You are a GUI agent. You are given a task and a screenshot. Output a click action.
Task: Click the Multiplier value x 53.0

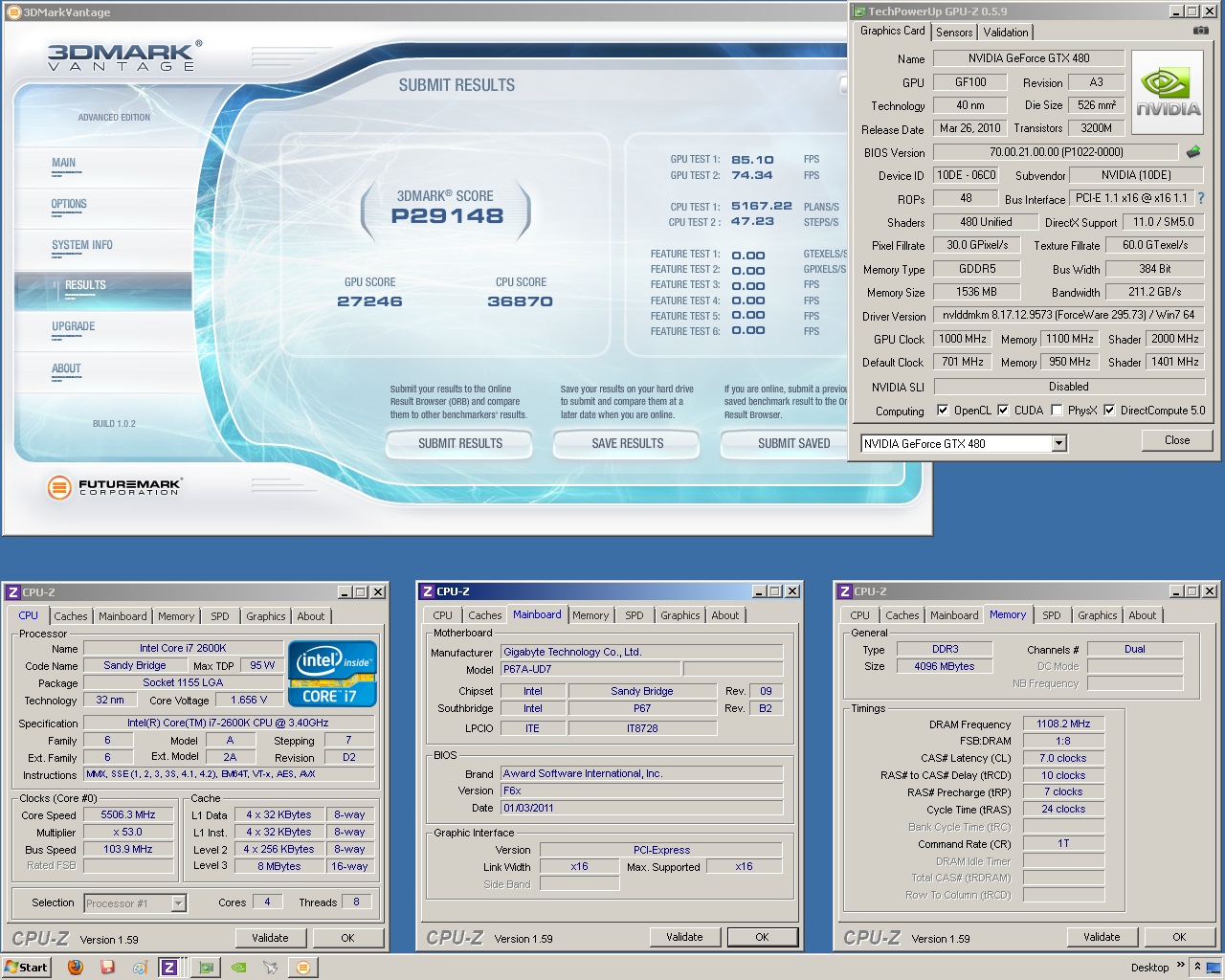pyautogui.click(x=128, y=832)
